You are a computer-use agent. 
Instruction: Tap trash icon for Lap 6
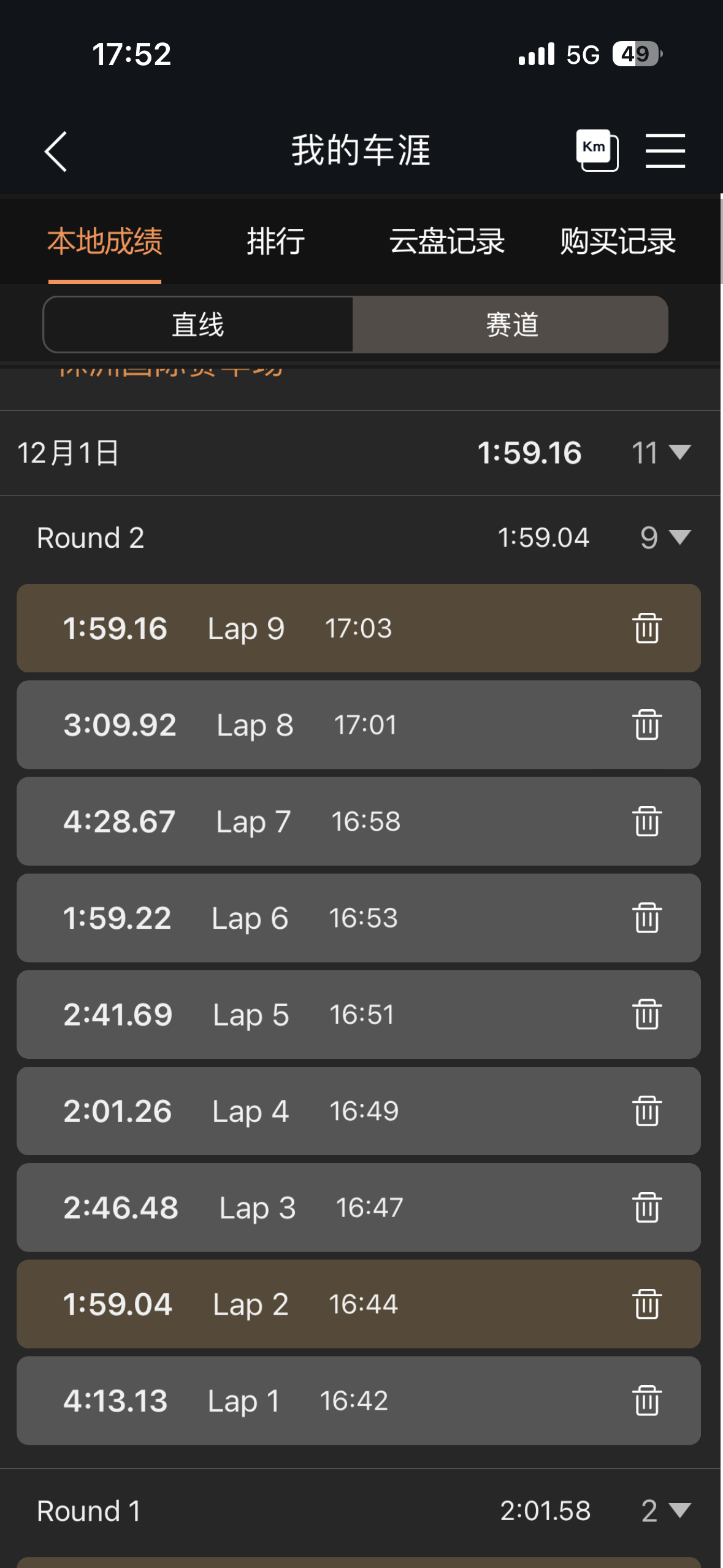(646, 918)
